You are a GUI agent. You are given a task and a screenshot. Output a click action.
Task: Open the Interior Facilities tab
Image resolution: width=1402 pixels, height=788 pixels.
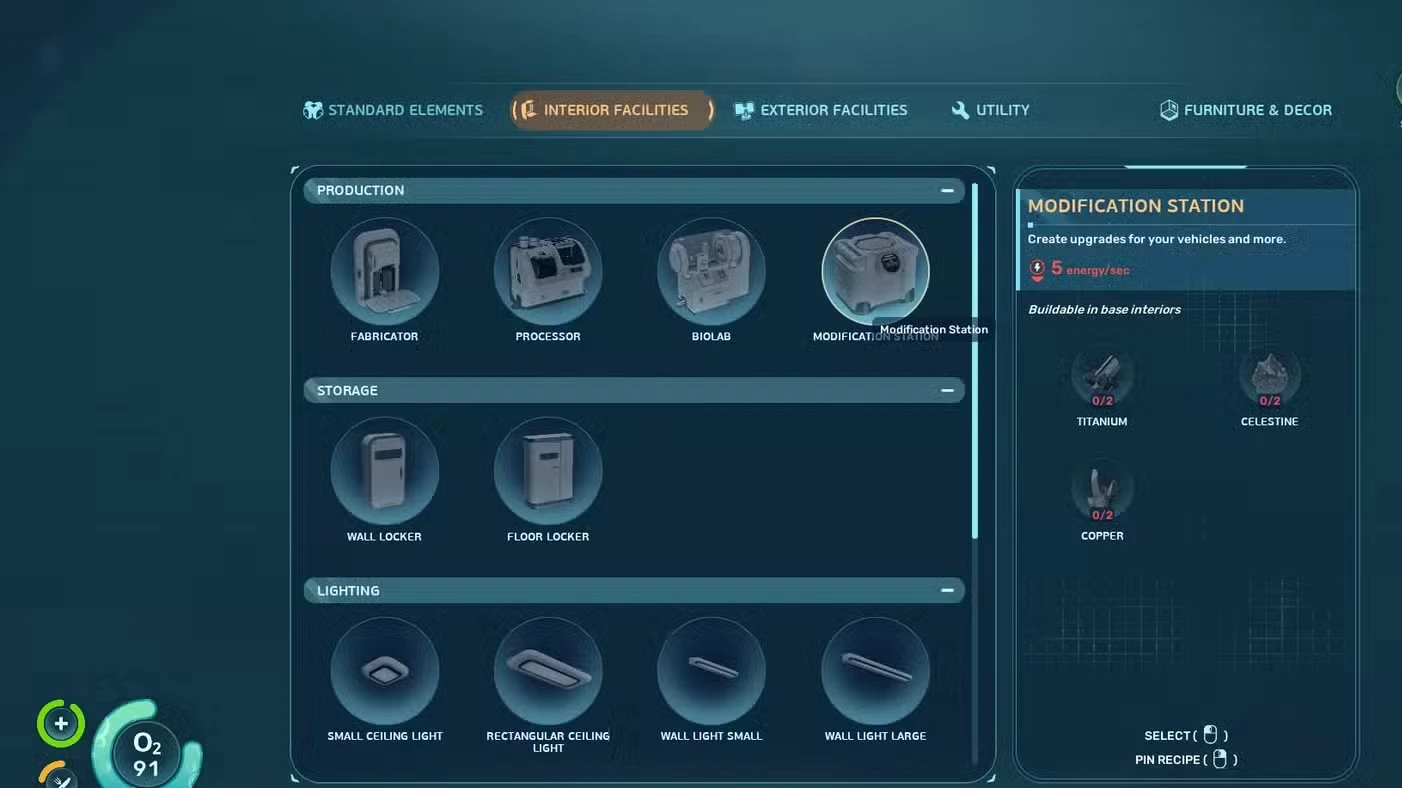pos(613,110)
